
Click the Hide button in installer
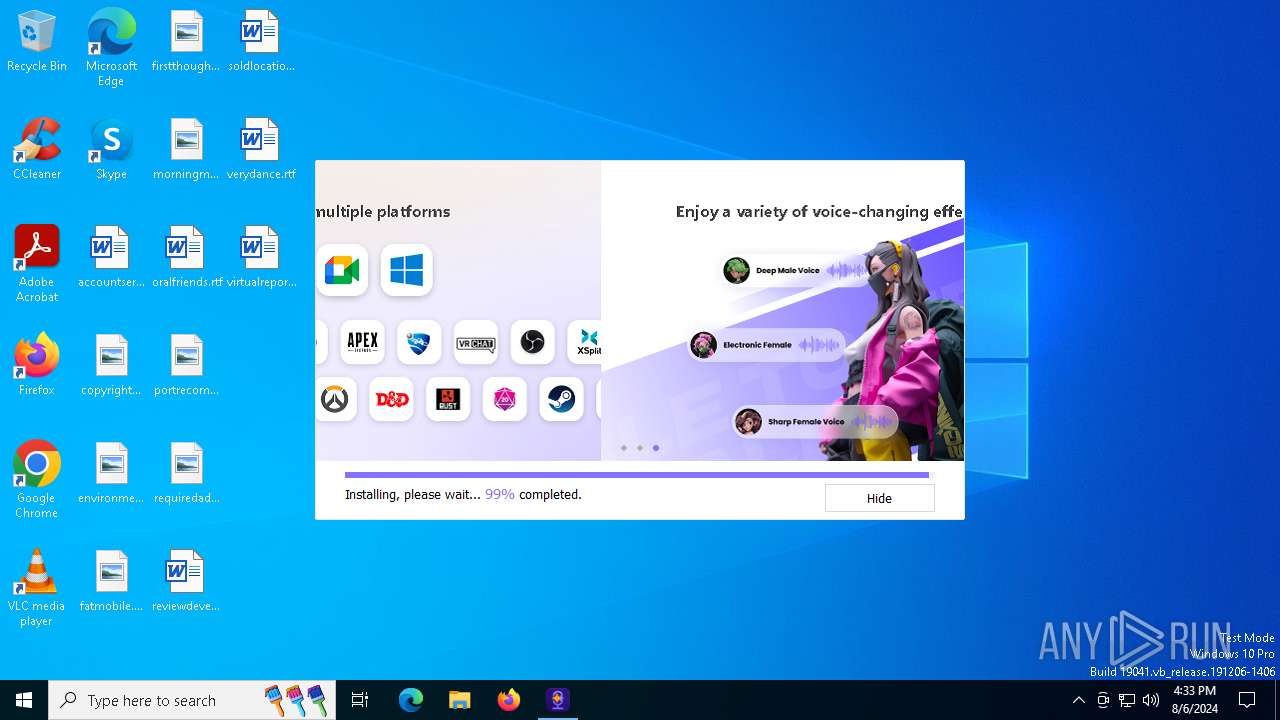[879, 498]
